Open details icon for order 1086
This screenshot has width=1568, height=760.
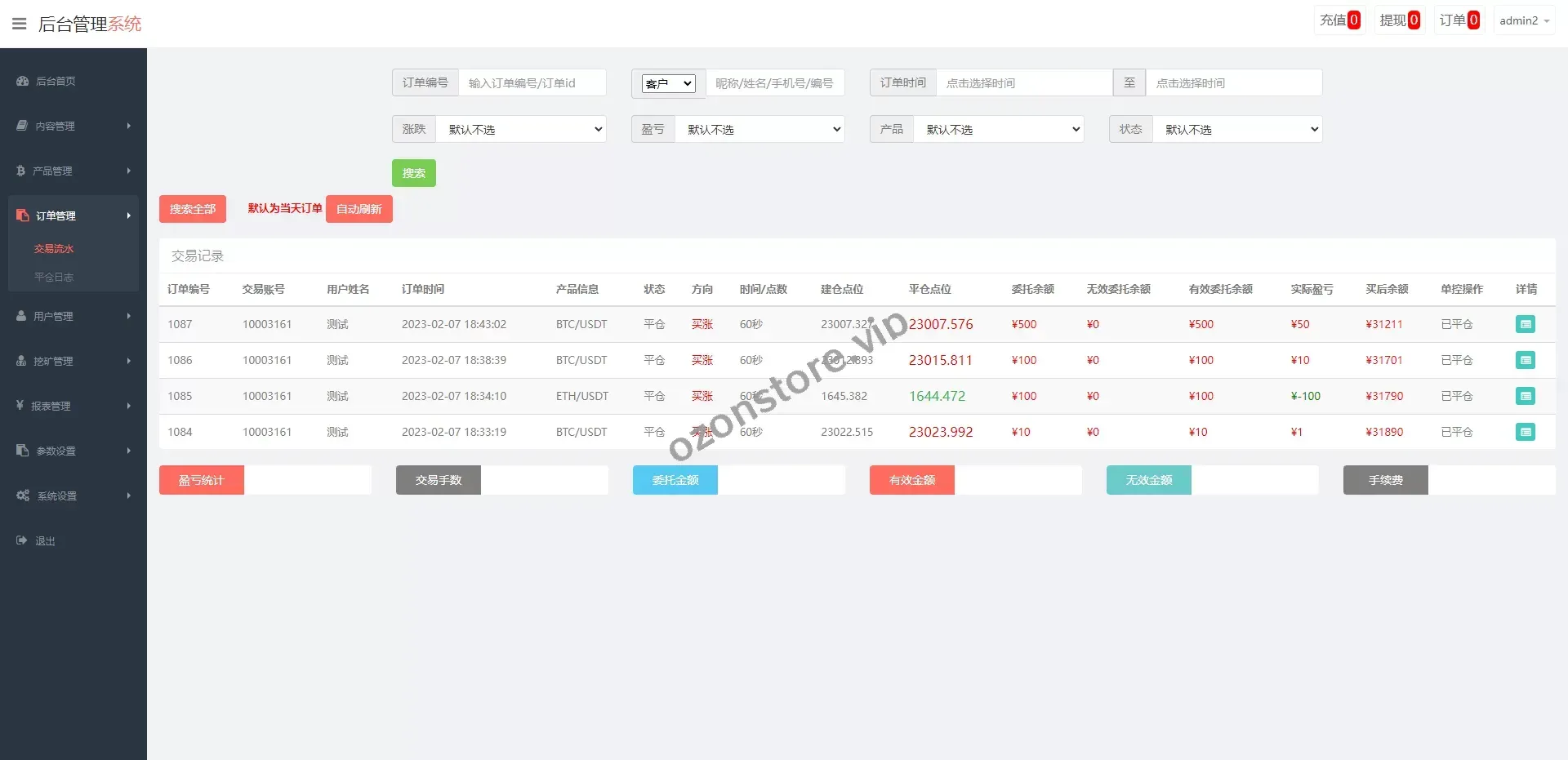1525,360
